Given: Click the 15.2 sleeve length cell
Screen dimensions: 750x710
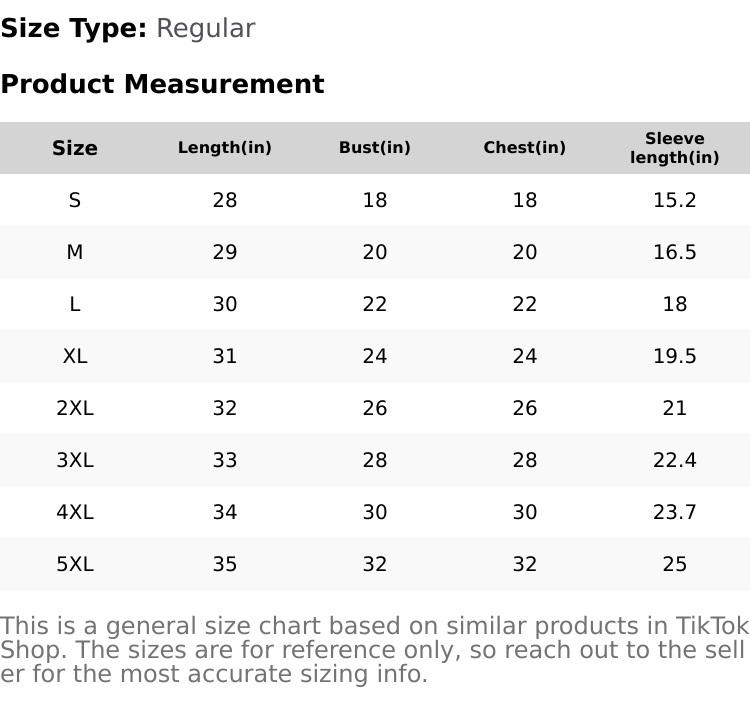Looking at the screenshot, I should 675,200.
